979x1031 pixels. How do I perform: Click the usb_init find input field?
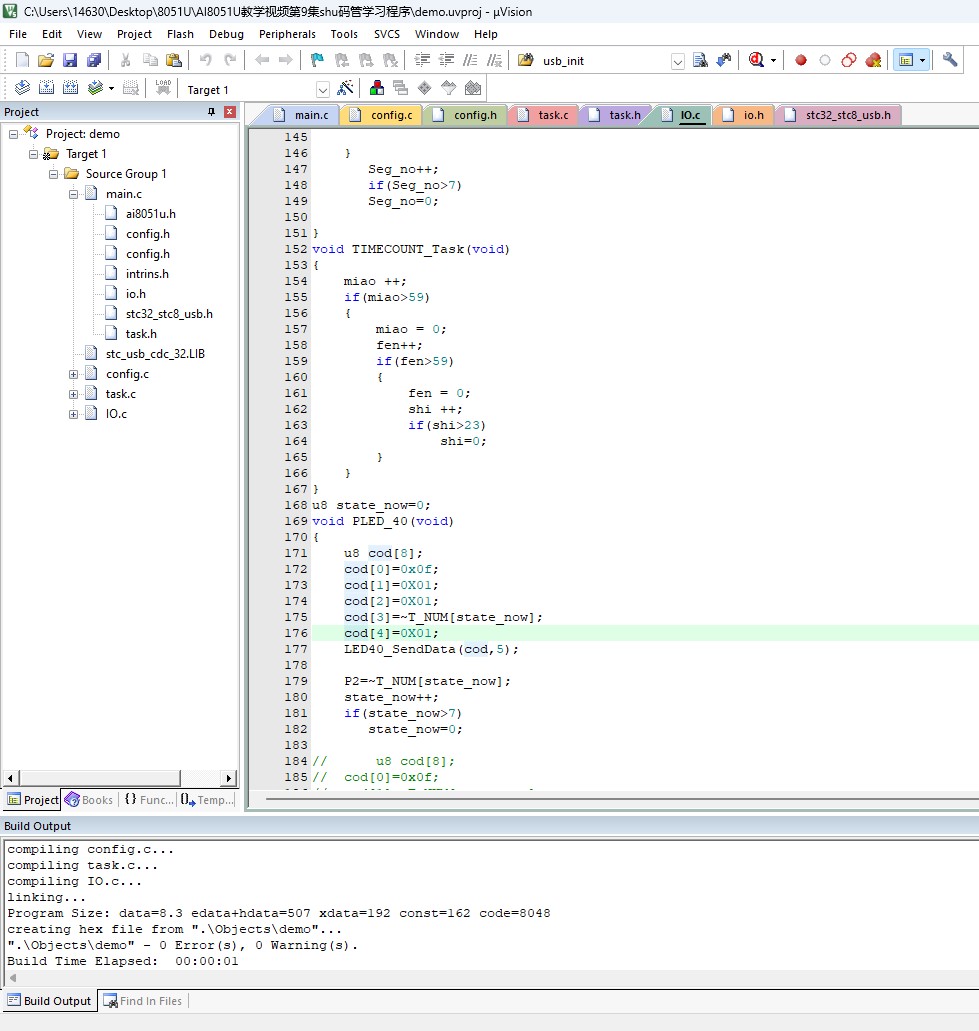coord(604,61)
